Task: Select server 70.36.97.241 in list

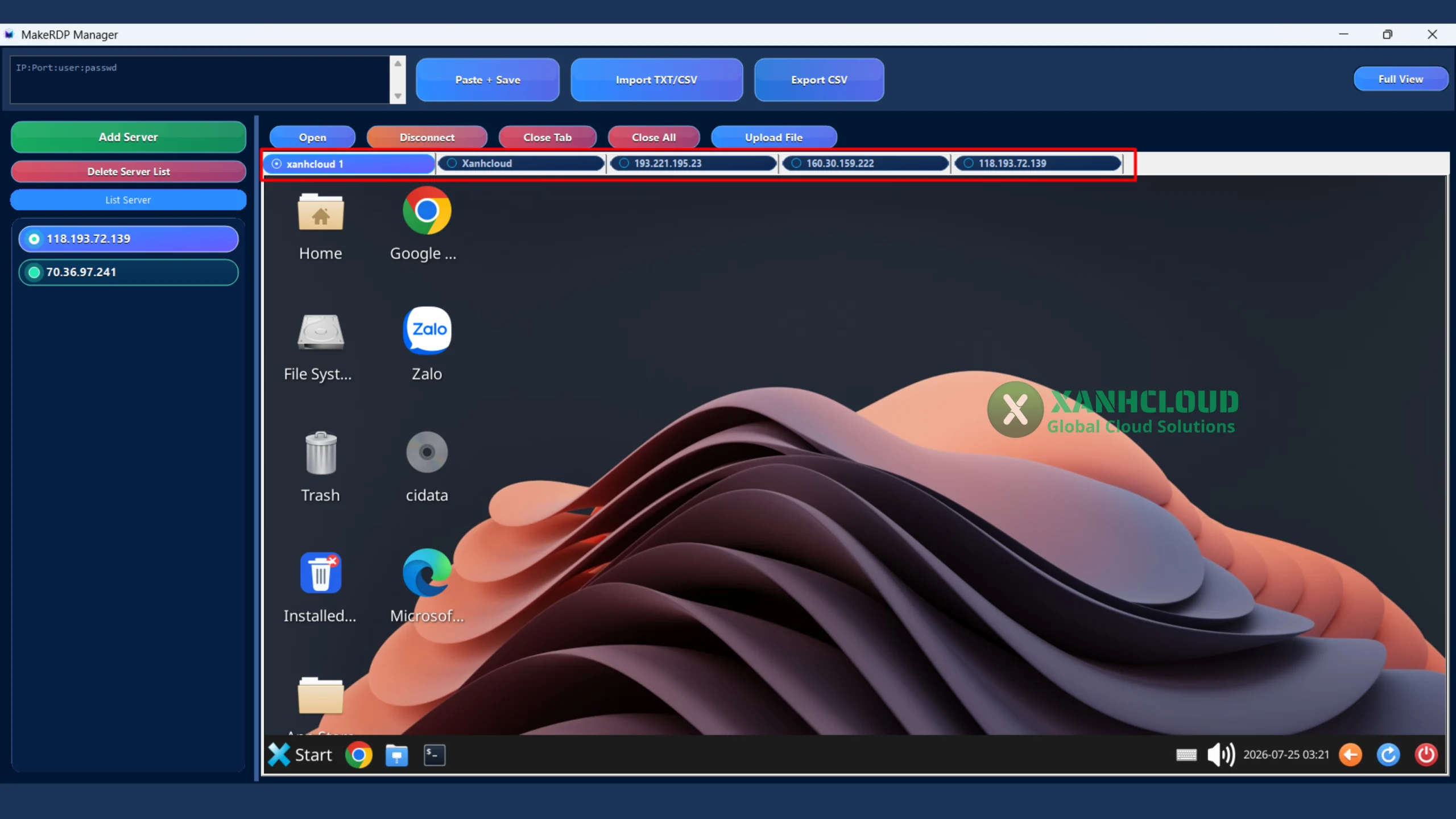Action: point(129,272)
